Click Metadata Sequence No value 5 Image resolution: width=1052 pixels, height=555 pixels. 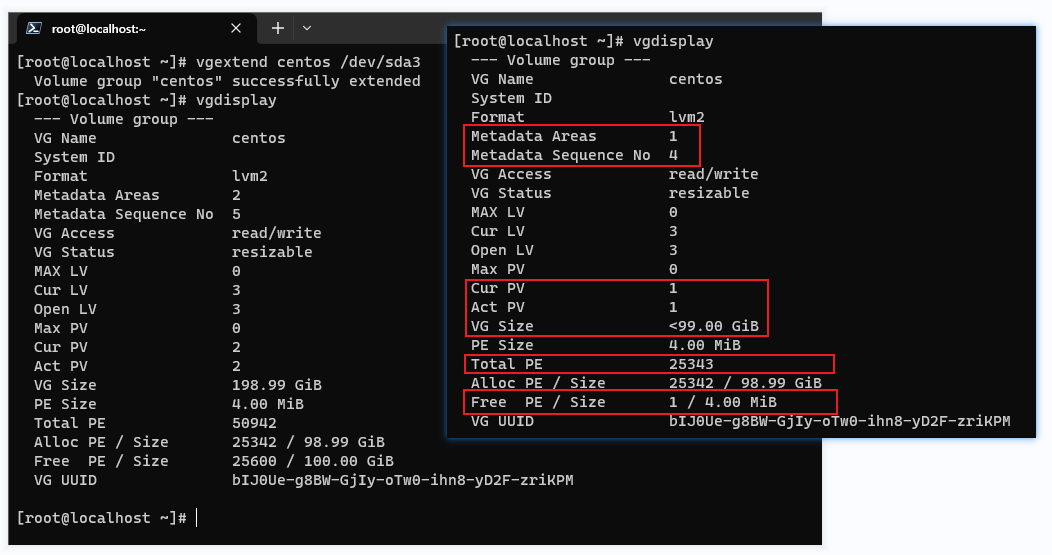tap(236, 214)
